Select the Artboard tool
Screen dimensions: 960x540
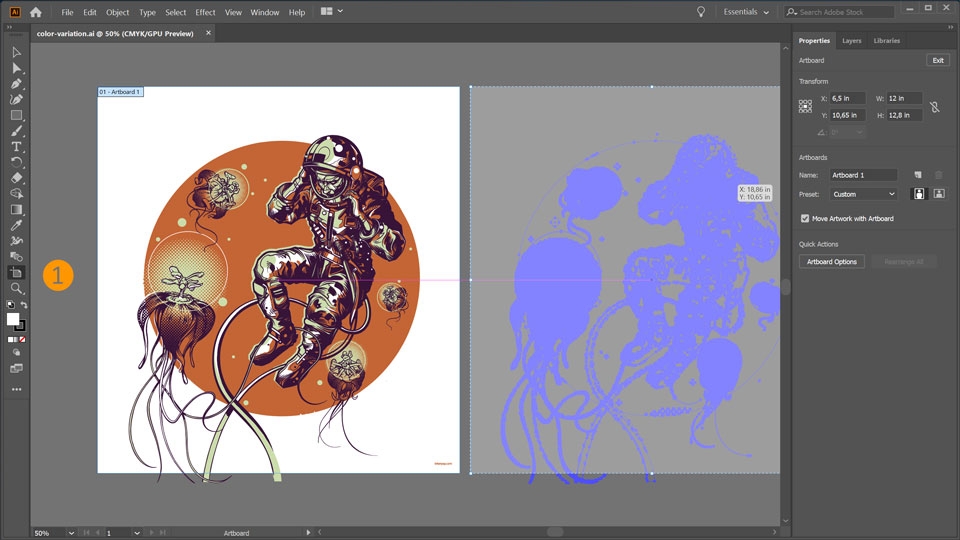[17, 272]
